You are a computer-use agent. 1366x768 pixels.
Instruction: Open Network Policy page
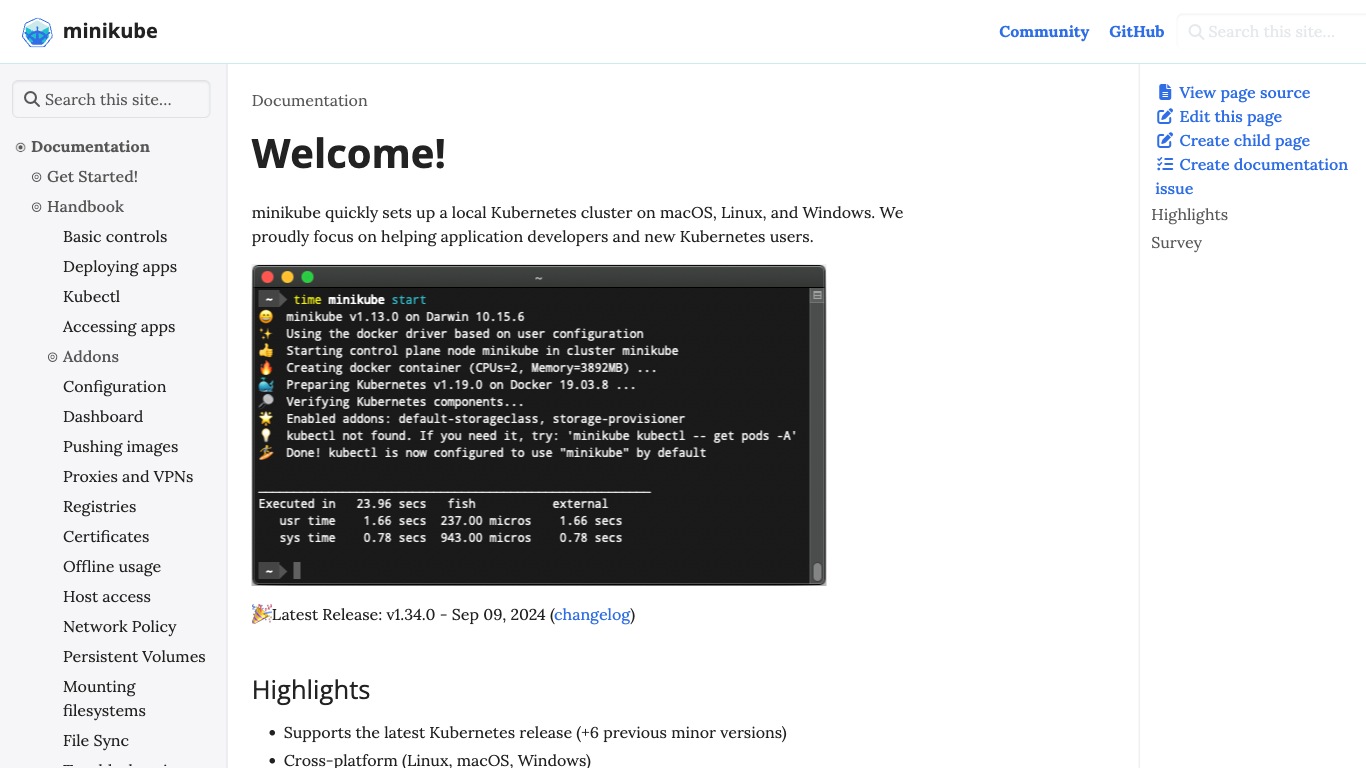pyautogui.click(x=119, y=626)
